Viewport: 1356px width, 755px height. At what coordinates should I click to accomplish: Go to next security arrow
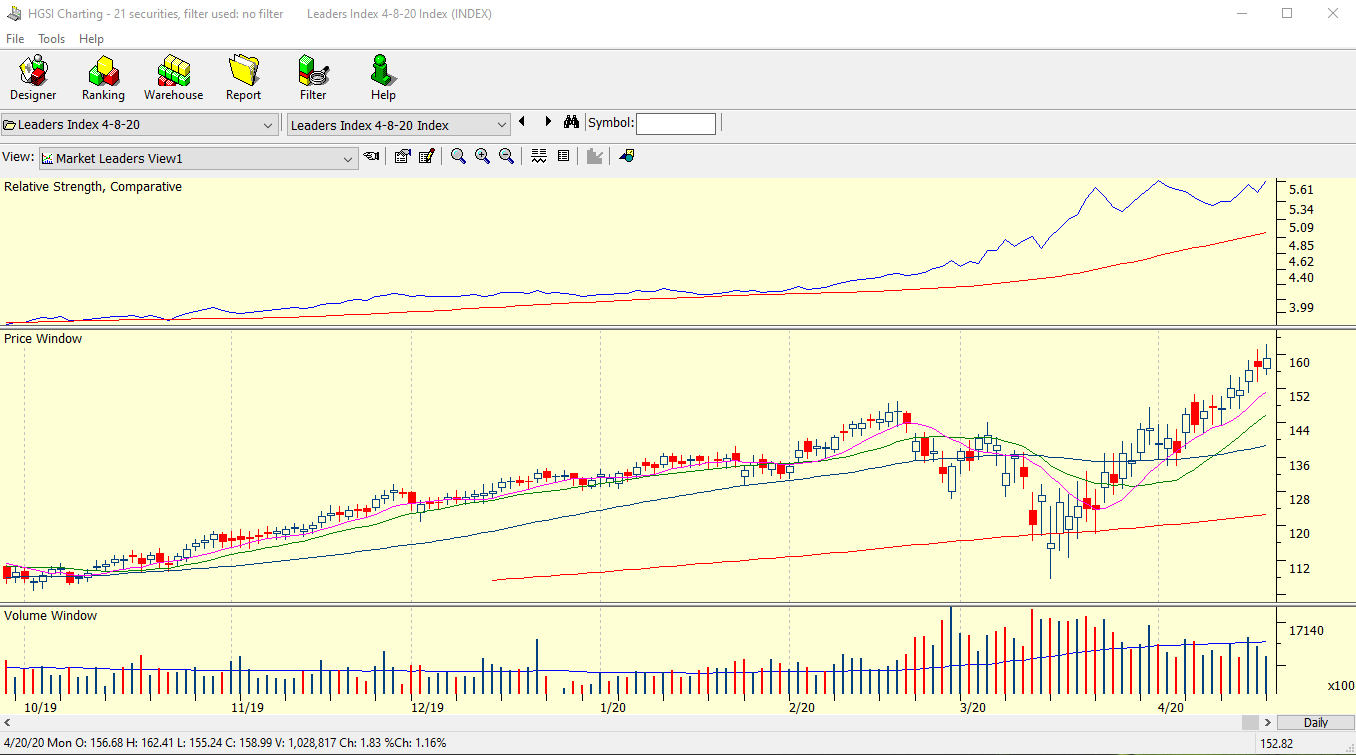point(548,122)
